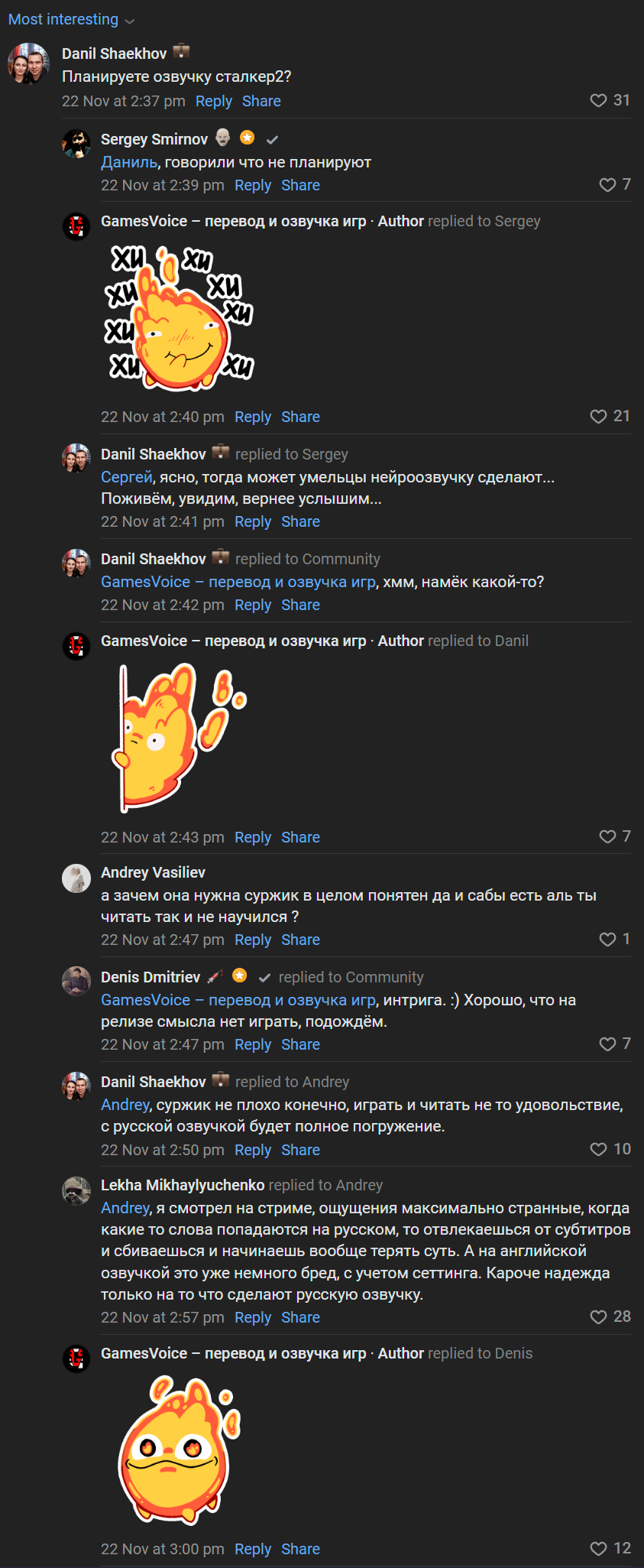This screenshot has width=644, height=1568.
Task: Click the "Сергей" mention in Danil's reply
Action: tap(127, 477)
